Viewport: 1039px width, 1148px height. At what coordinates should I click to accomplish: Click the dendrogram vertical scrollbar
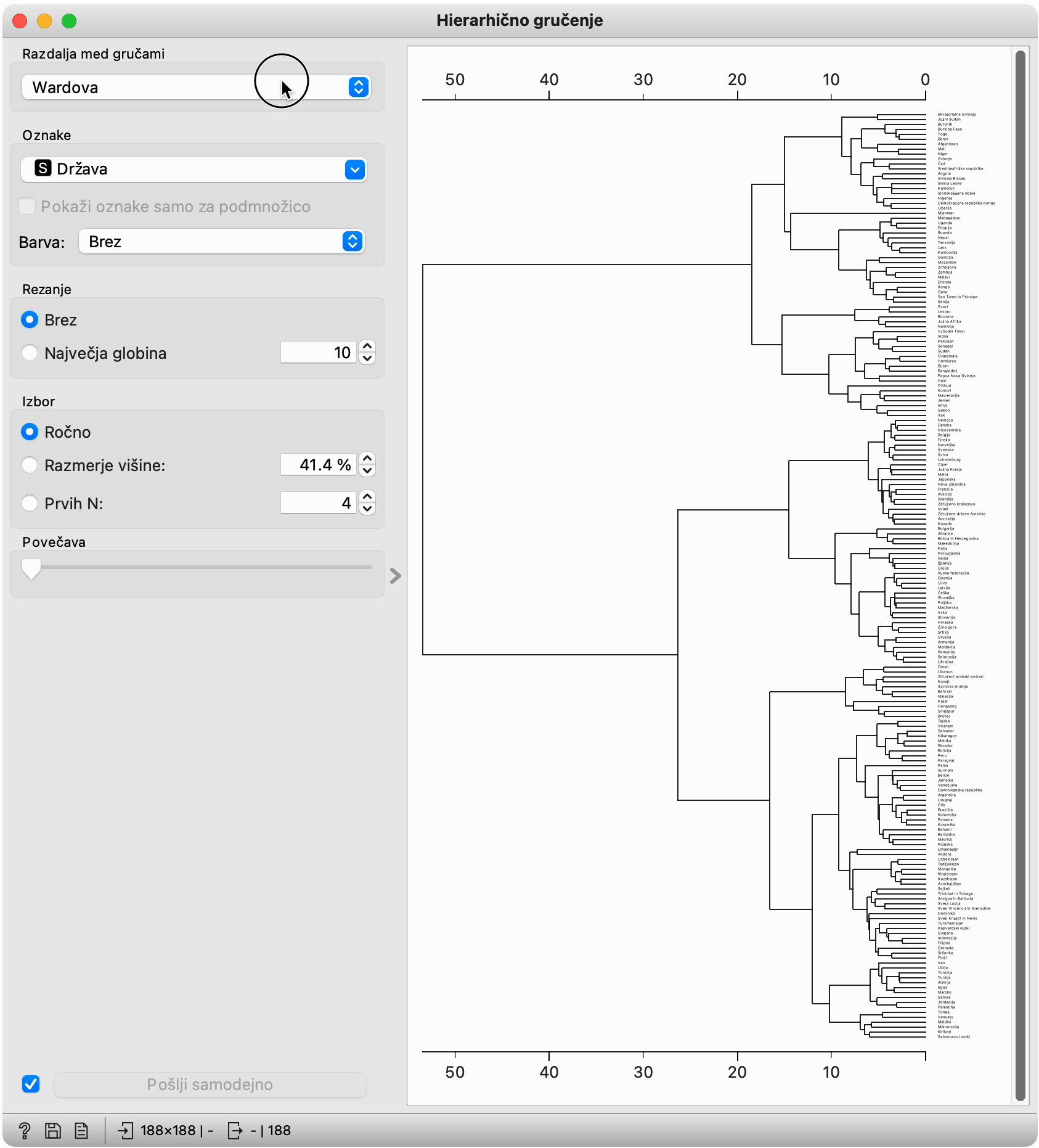click(x=1020, y=575)
